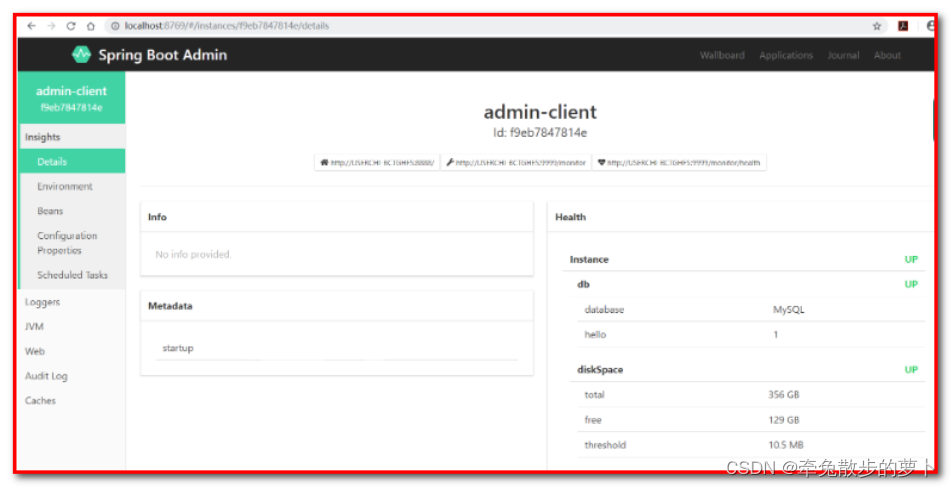Go to the browser home page icon

[x=90, y=26]
